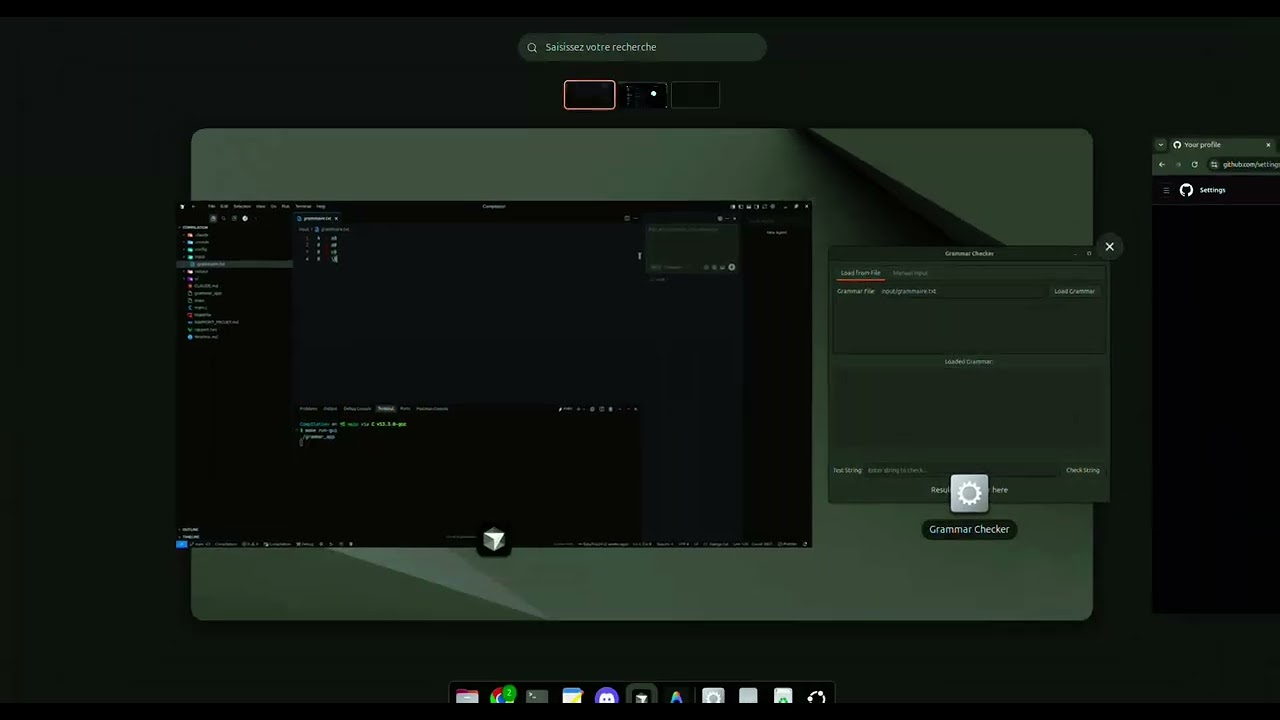This screenshot has width=1280, height=720.
Task: Select the grammaire.txt editor tab
Action: [316, 218]
